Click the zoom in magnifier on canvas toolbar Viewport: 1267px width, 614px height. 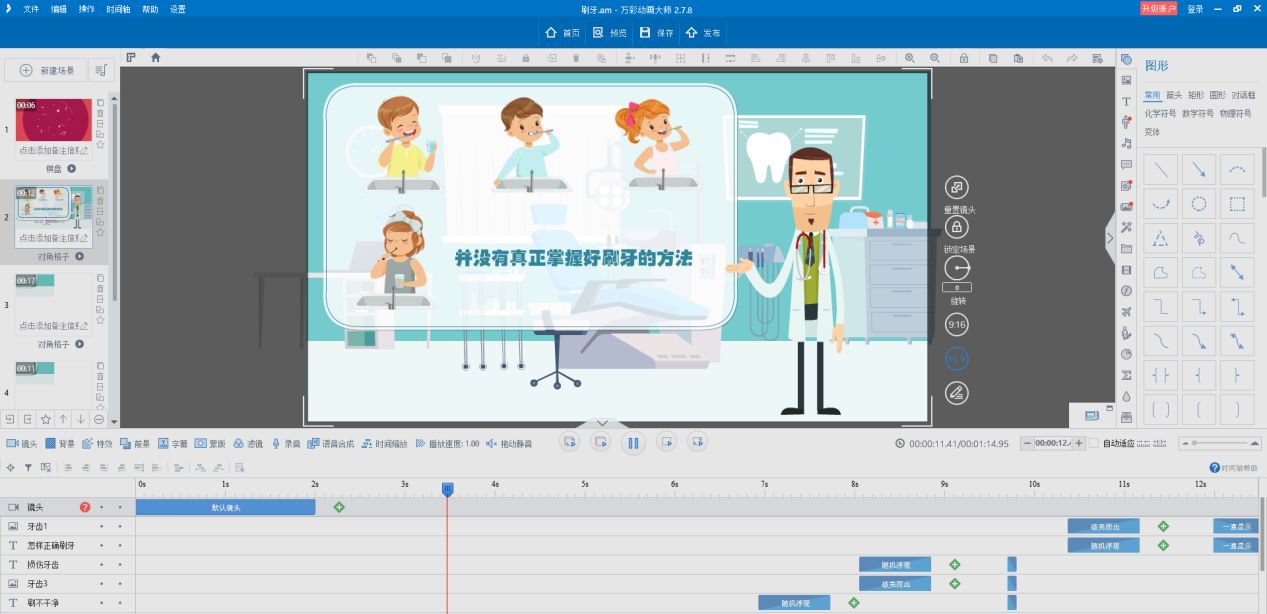pyautogui.click(x=910, y=58)
